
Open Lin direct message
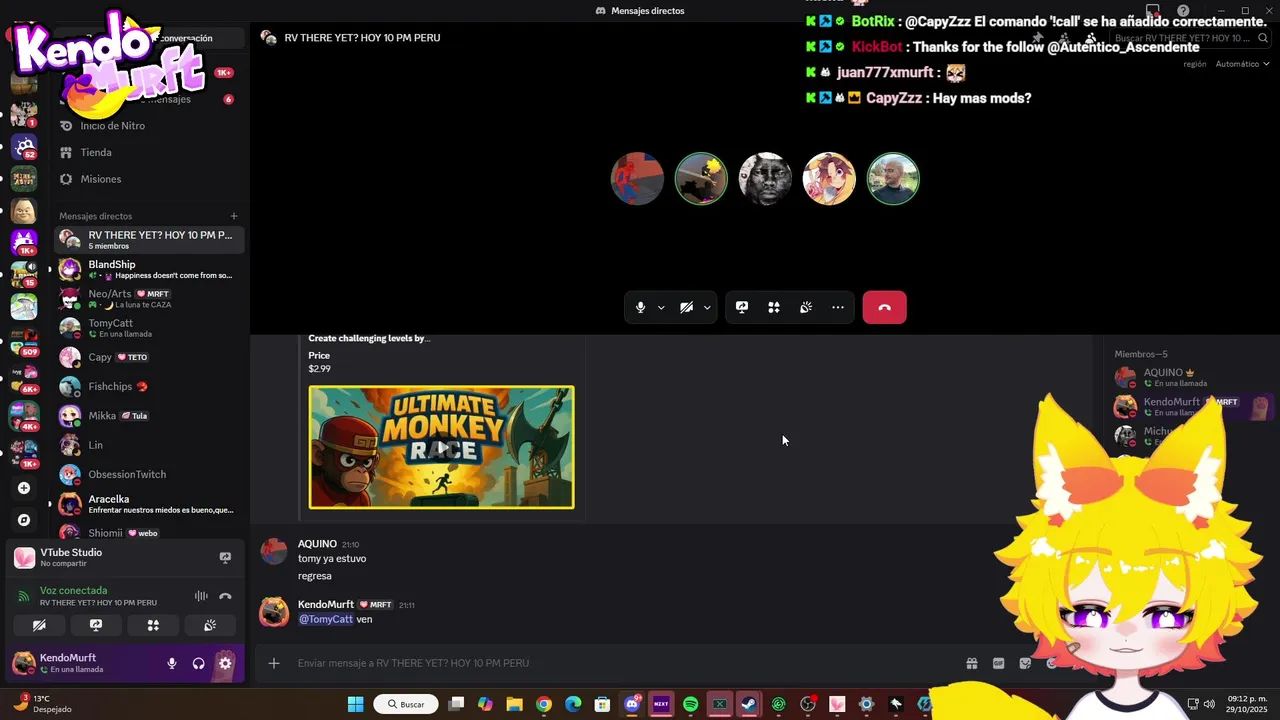150,445
